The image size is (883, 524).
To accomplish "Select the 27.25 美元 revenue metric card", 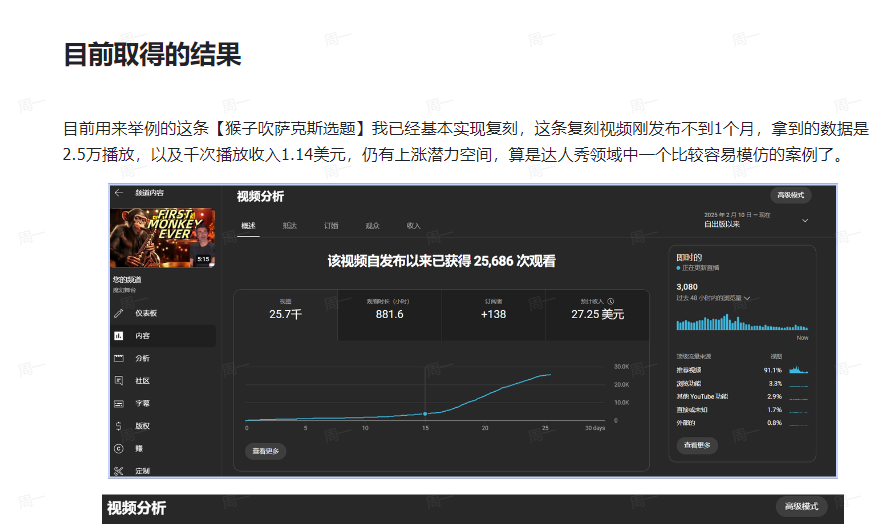I will [x=597, y=315].
